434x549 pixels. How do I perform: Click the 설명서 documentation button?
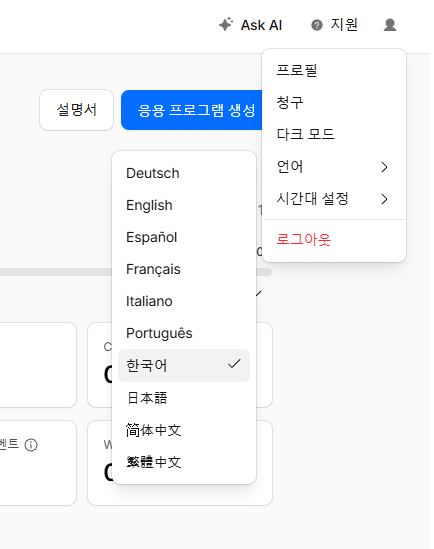[x=77, y=110]
